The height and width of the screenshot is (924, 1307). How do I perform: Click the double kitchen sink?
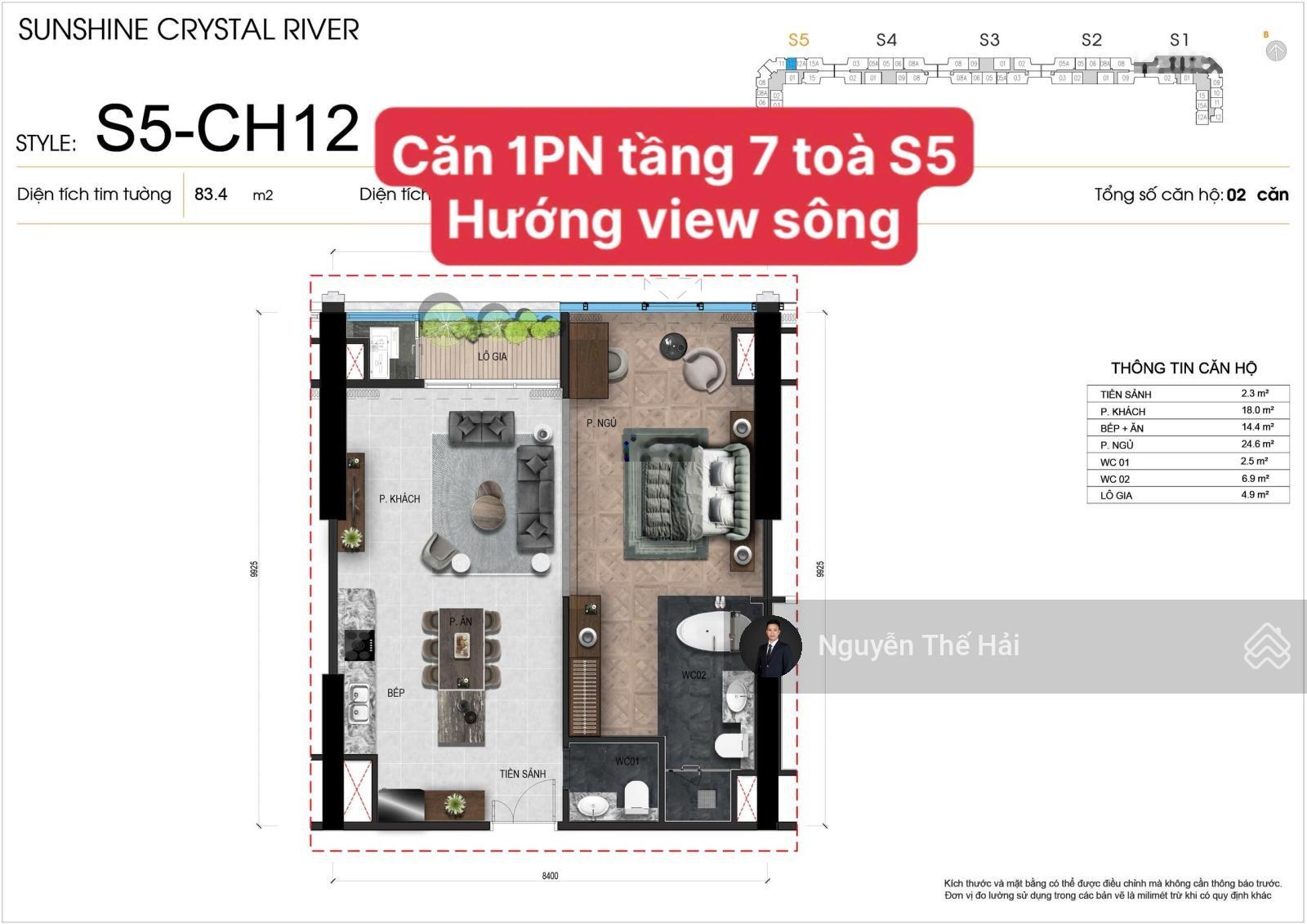pos(358,704)
